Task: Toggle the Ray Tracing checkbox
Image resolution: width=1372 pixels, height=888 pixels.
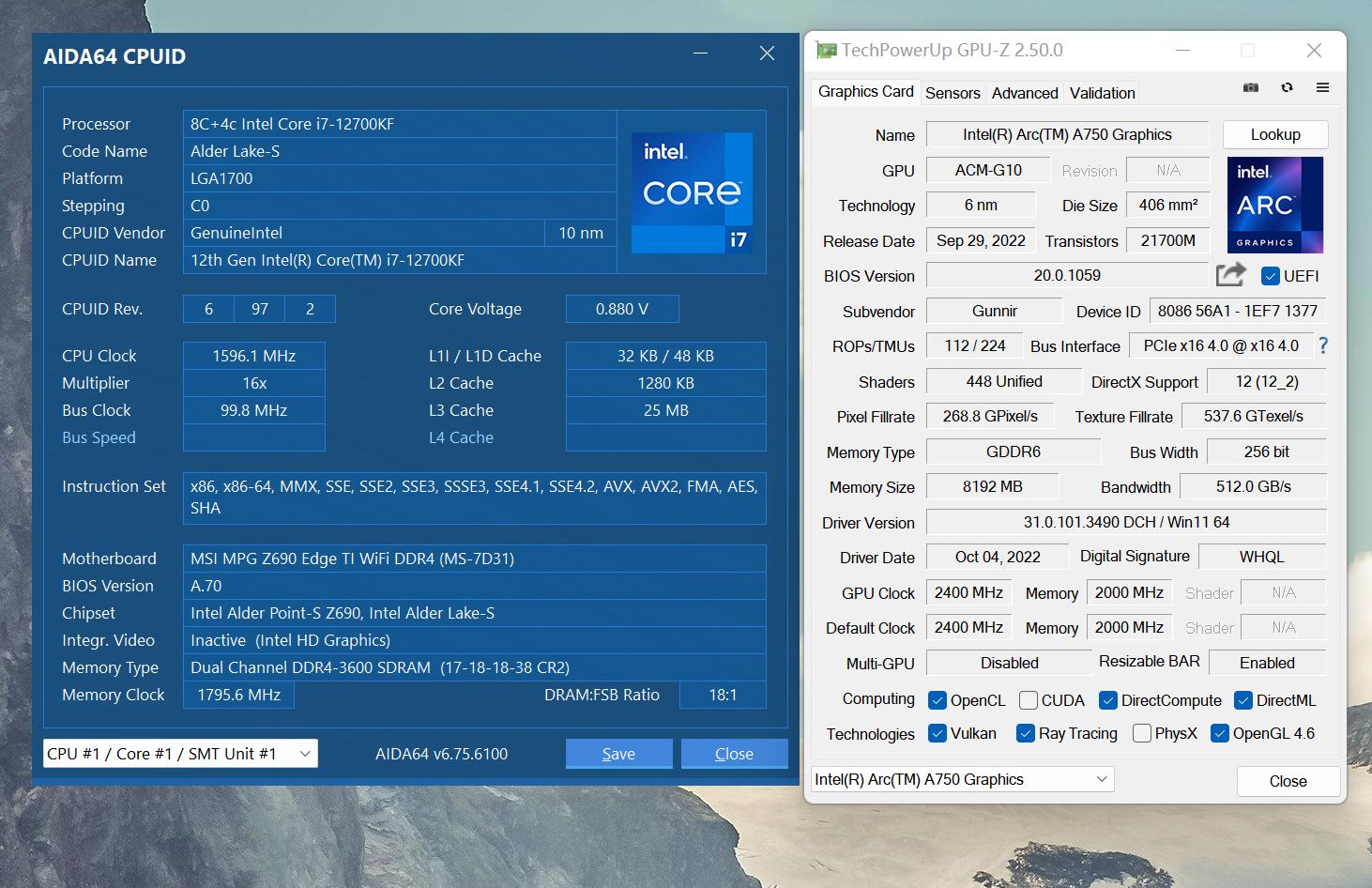Action: click(x=1025, y=733)
